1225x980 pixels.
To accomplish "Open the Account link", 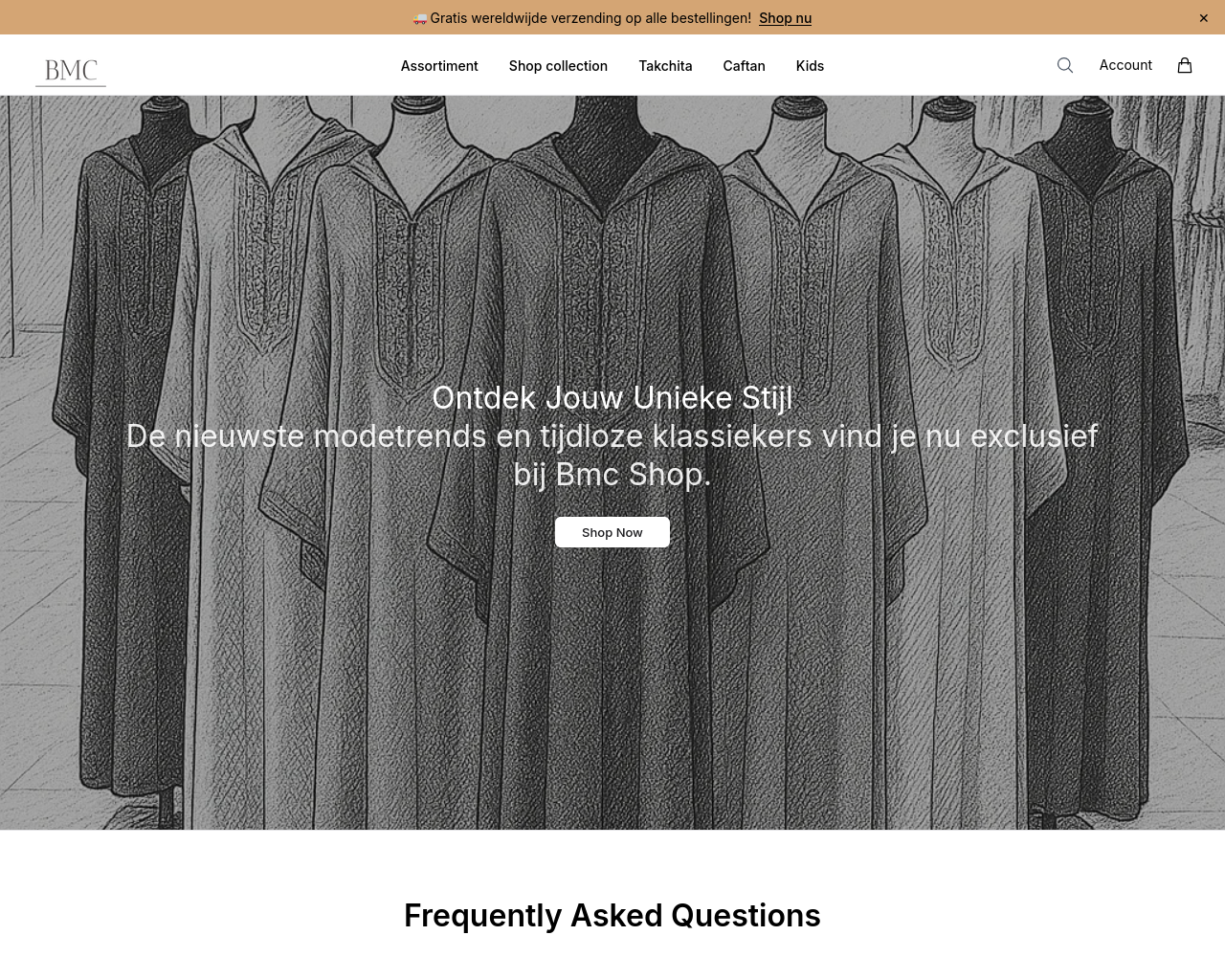I will (x=1125, y=65).
